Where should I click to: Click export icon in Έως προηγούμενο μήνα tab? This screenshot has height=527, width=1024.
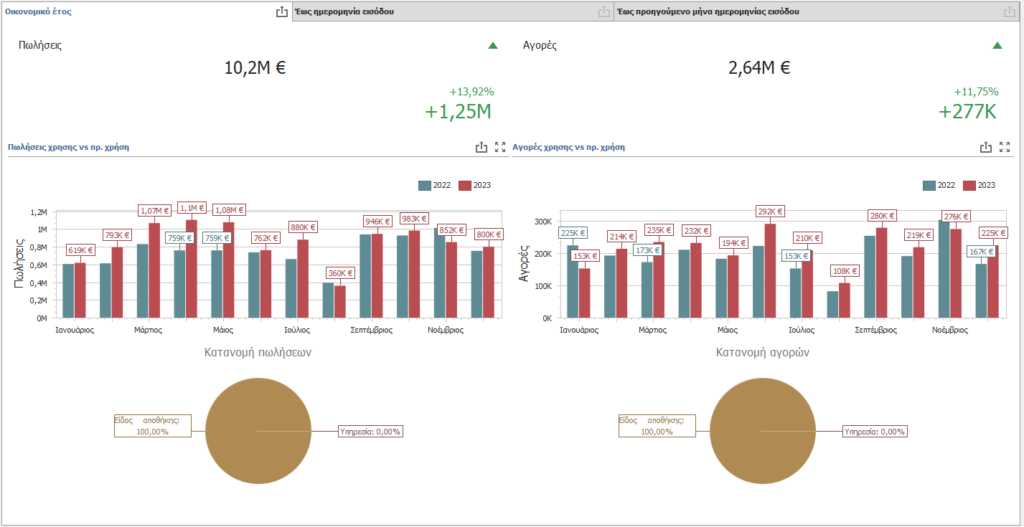click(1009, 12)
